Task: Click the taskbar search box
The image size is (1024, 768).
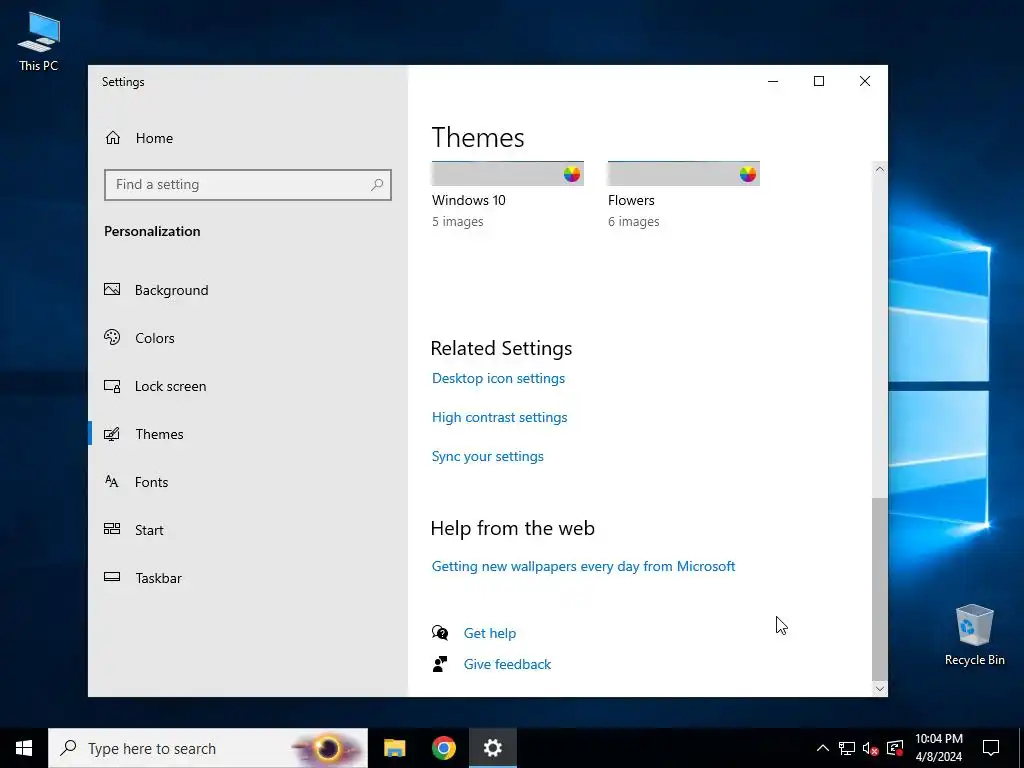Action: point(208,748)
